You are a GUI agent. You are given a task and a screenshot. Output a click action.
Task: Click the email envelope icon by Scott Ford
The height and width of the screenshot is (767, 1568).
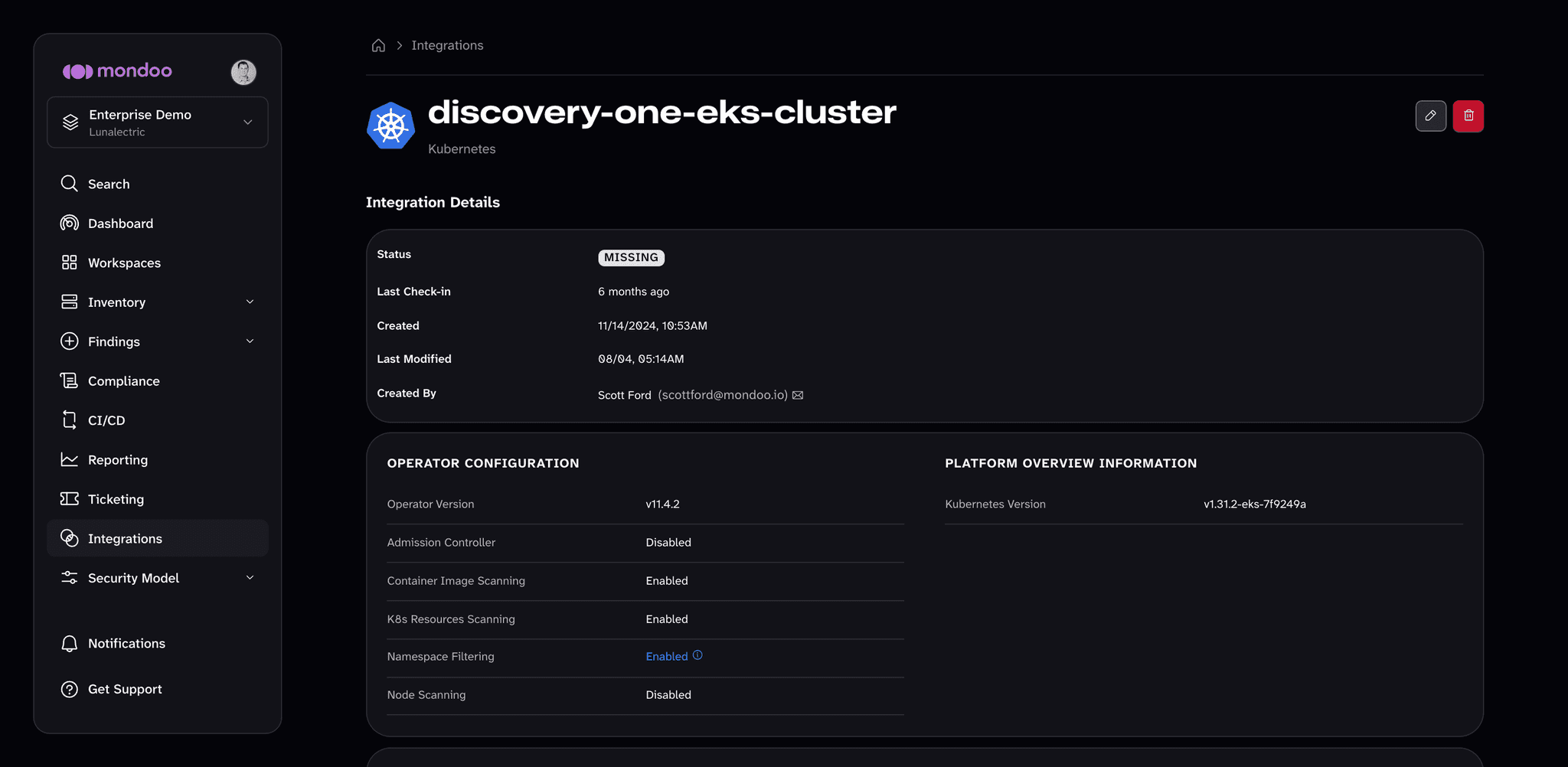(x=798, y=395)
